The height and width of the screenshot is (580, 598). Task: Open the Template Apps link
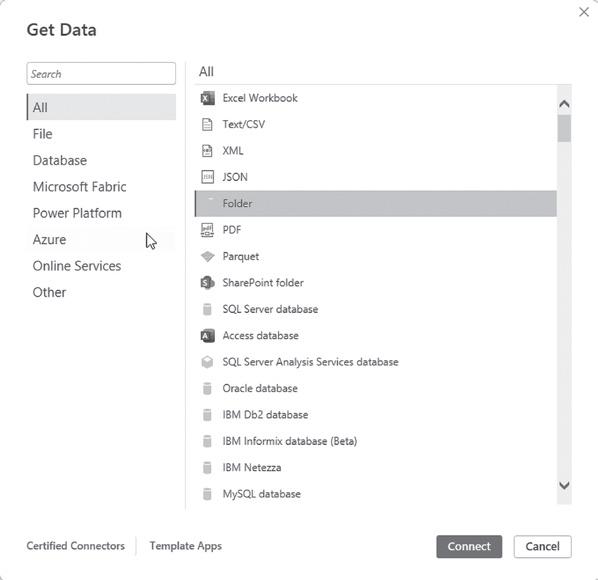186,546
